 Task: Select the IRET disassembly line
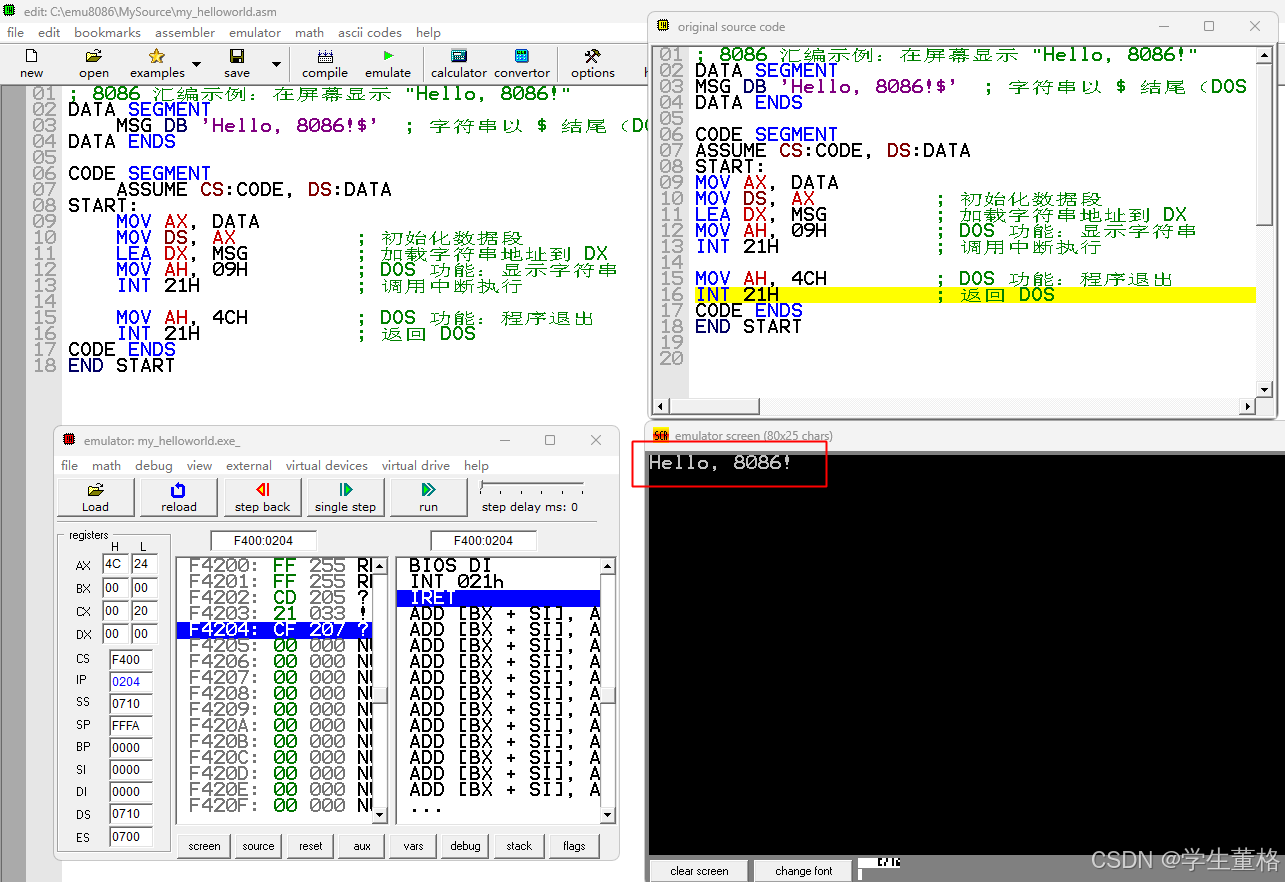click(x=499, y=597)
